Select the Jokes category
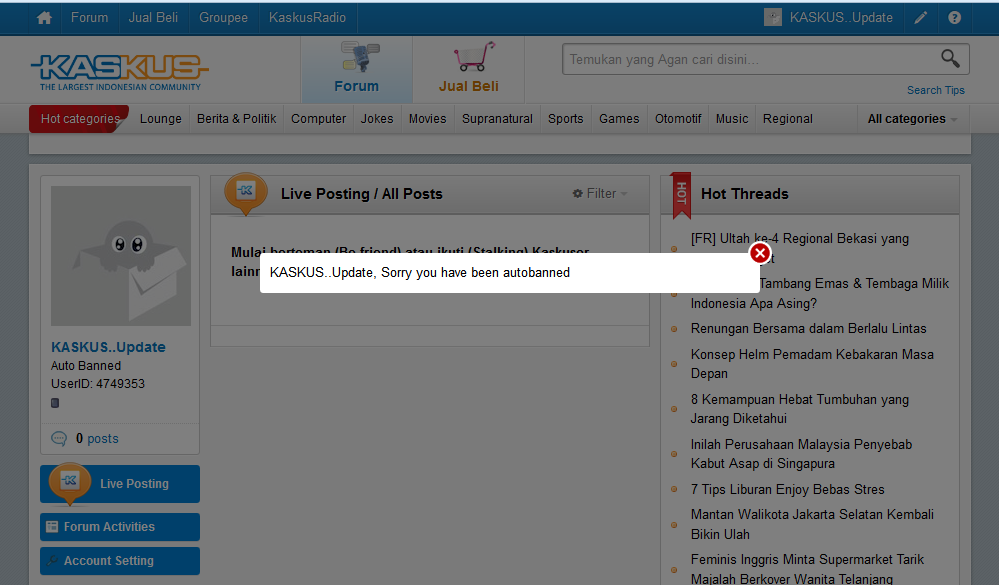Screen dimensions: 999x585 (x=377, y=119)
